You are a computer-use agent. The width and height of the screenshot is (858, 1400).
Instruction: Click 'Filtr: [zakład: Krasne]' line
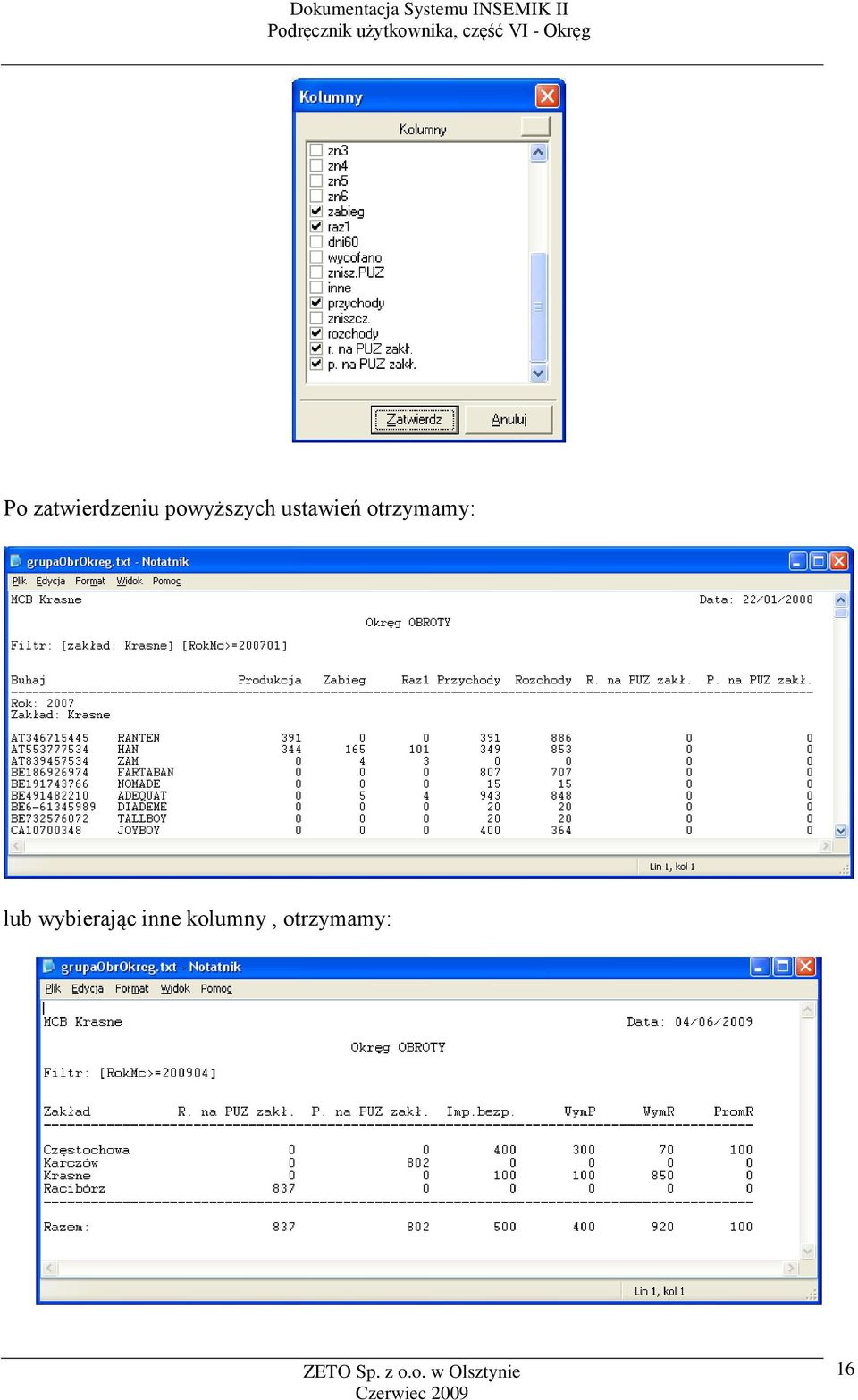[x=149, y=645]
